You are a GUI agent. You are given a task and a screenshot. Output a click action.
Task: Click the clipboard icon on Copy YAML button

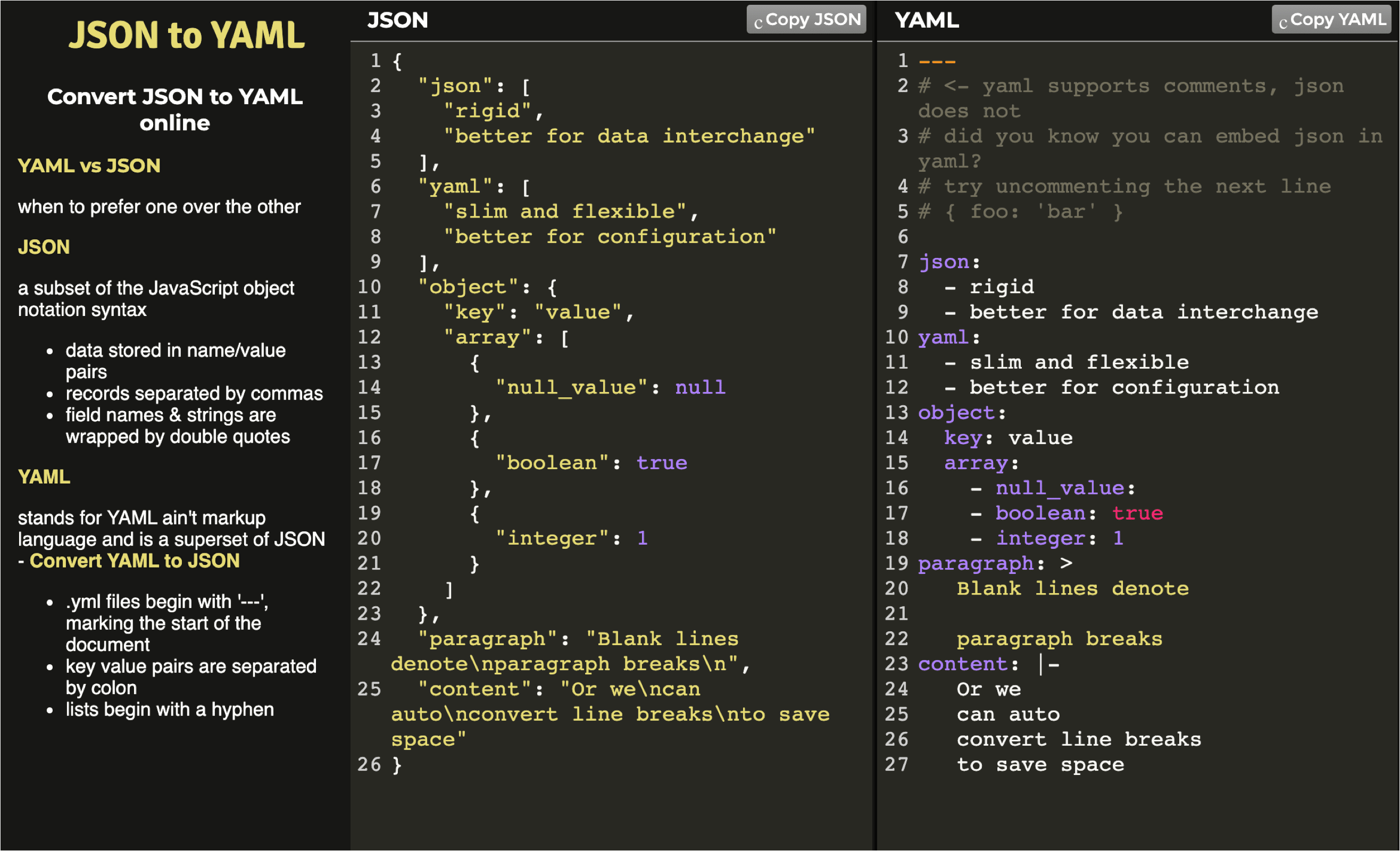[1282, 21]
